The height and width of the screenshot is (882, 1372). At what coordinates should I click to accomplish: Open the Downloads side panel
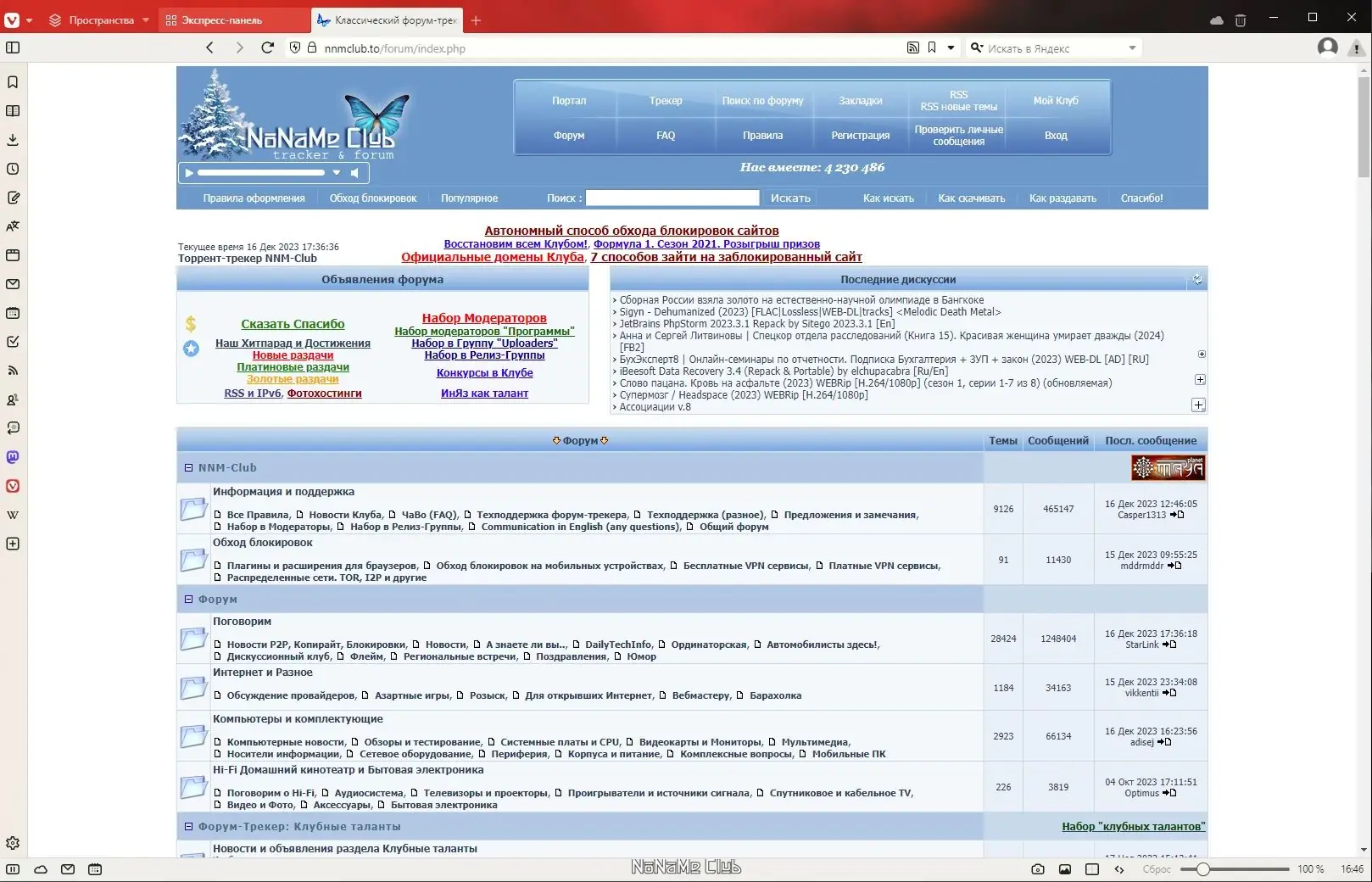point(13,140)
